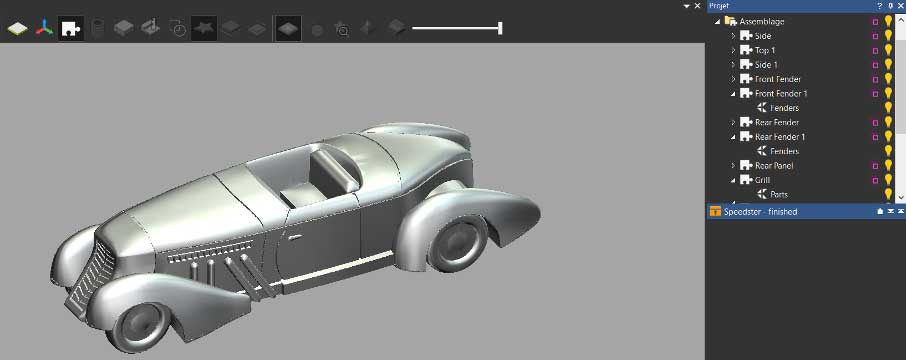
Task: Click the home icon in Speedster bar
Action: pos(880,211)
